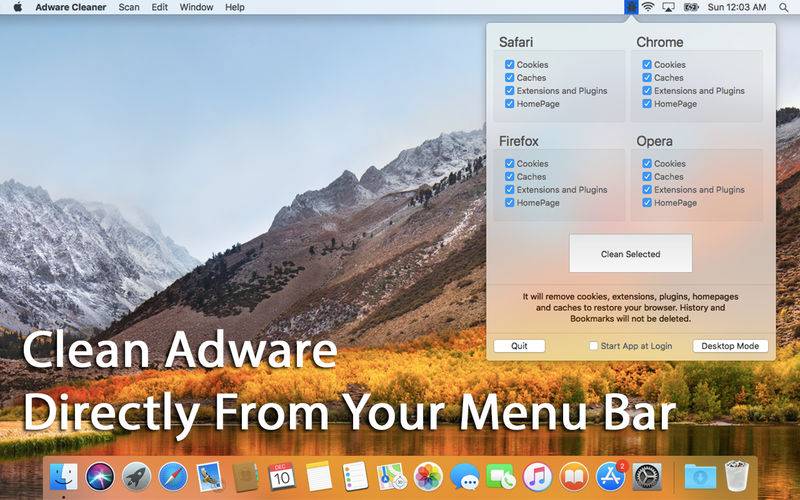800x500 pixels.
Task: Toggle Chrome HomePage checkbox
Action: tap(647, 104)
